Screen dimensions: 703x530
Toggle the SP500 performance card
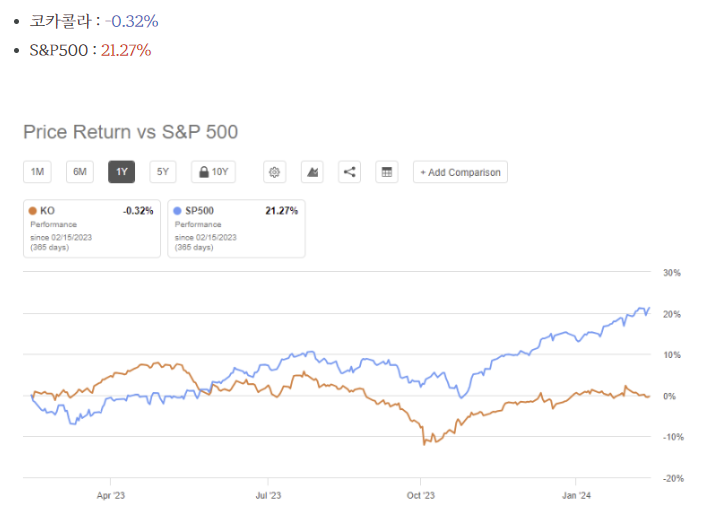coord(236,229)
